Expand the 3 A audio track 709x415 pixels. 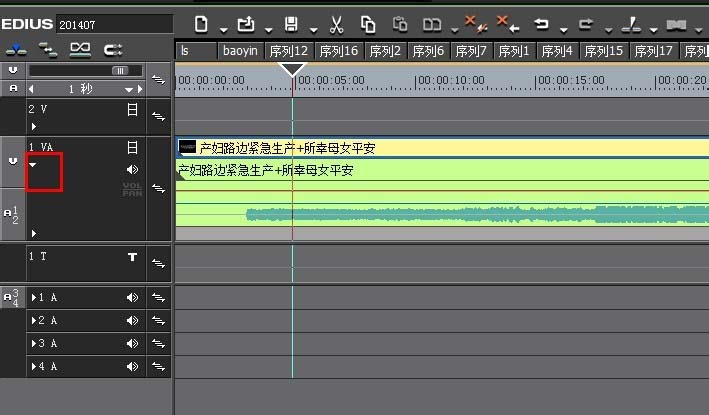pyautogui.click(x=34, y=344)
